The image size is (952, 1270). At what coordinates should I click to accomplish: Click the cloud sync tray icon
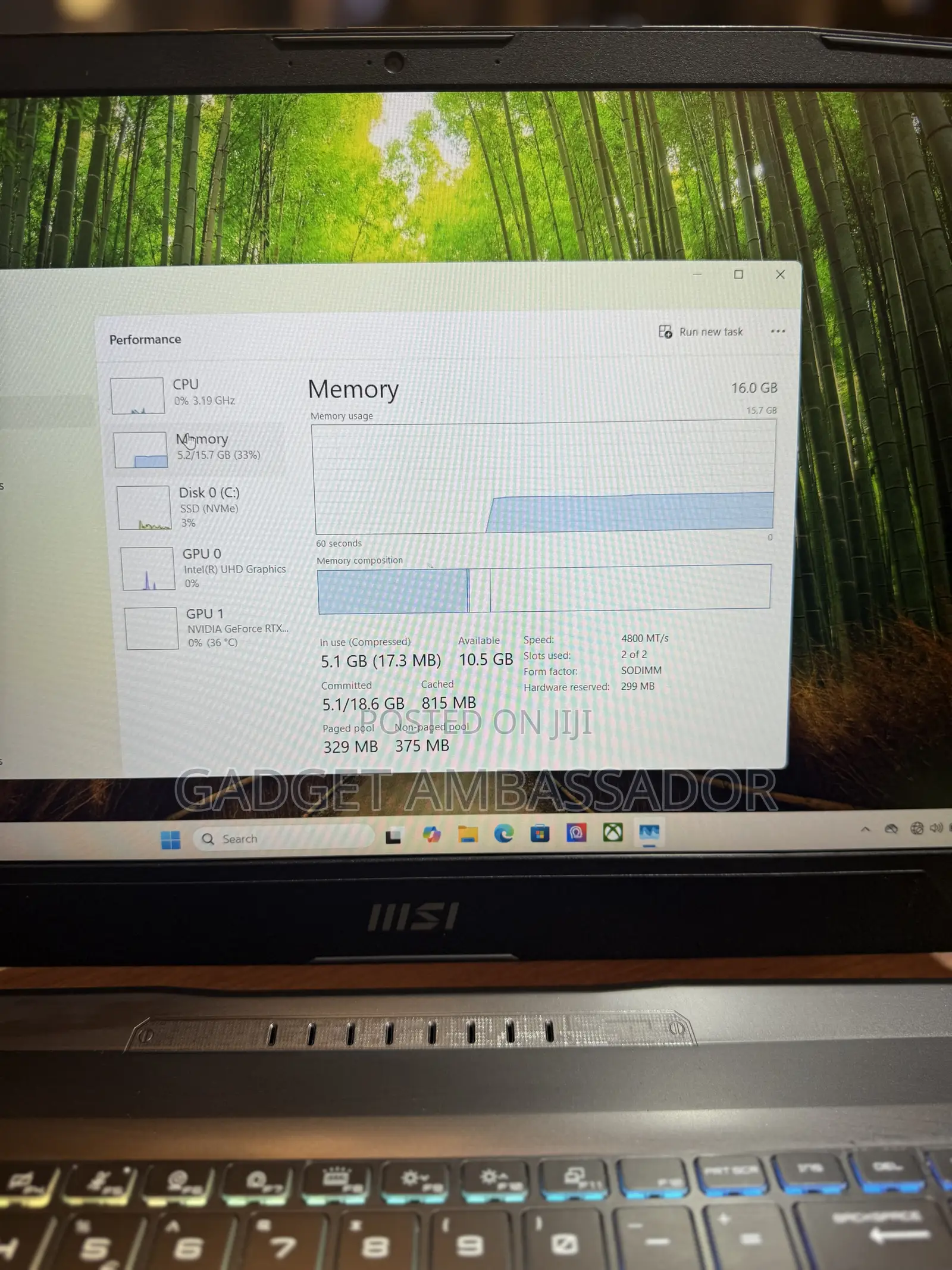(x=891, y=828)
